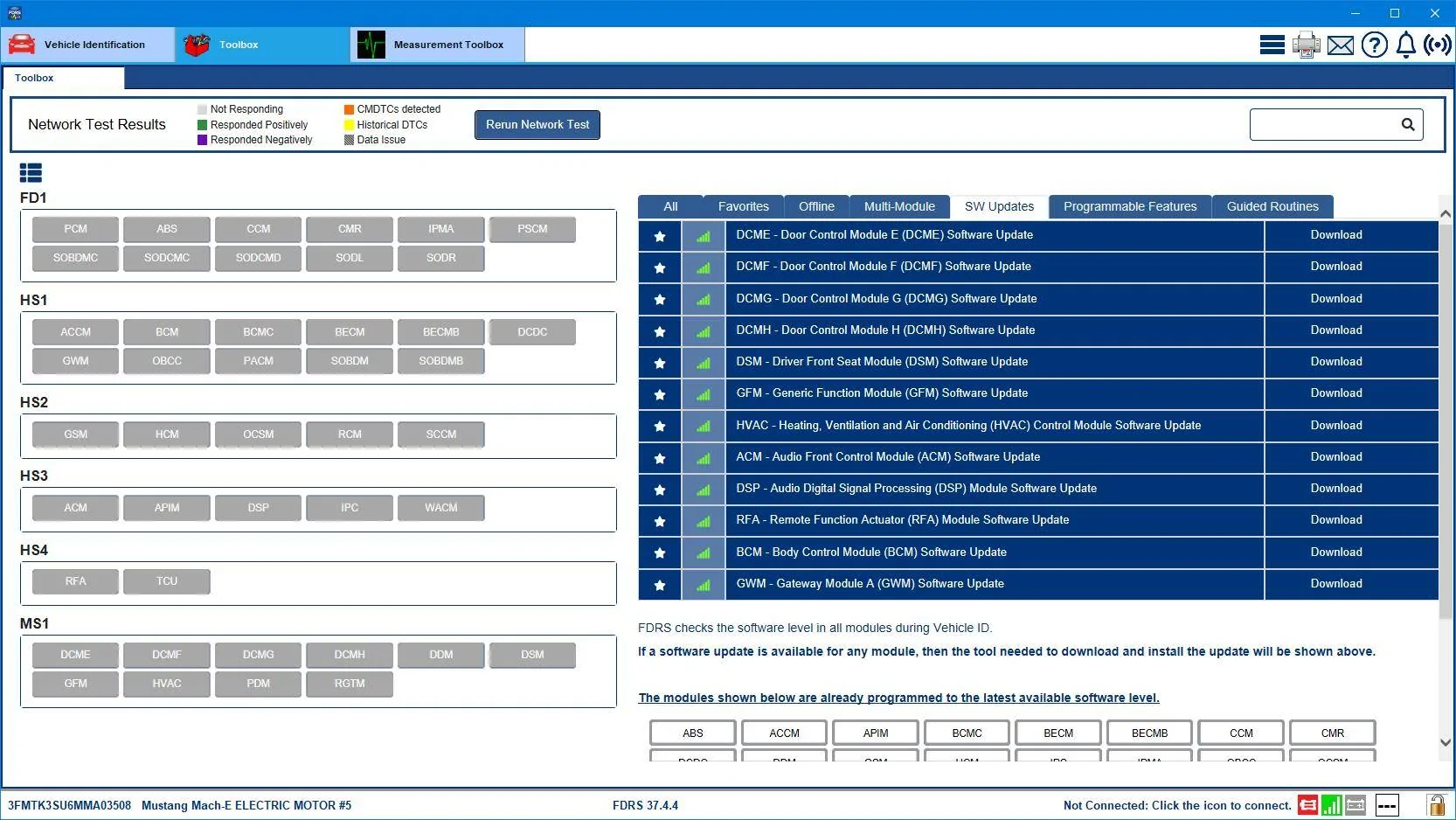
Task: Click the wireless broadcast signal icon
Action: point(1438,45)
